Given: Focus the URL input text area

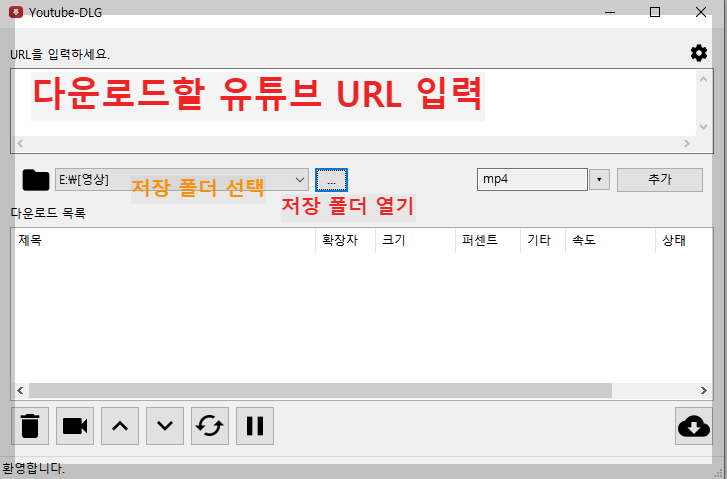Looking at the screenshot, I should pyautogui.click(x=353, y=103).
